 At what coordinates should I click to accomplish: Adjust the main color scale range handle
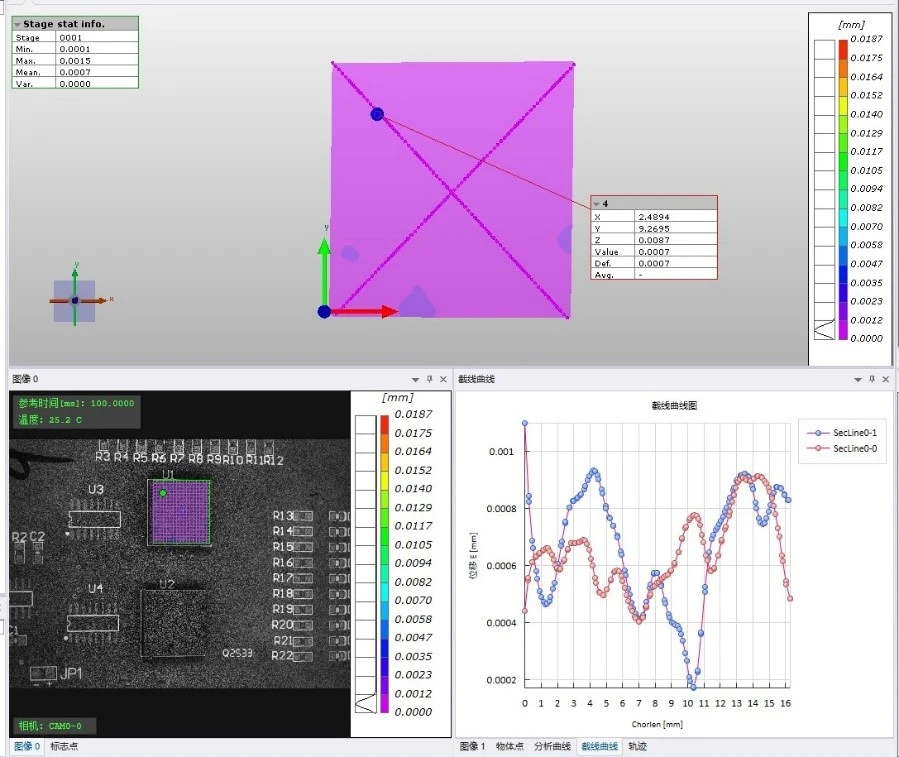click(824, 329)
